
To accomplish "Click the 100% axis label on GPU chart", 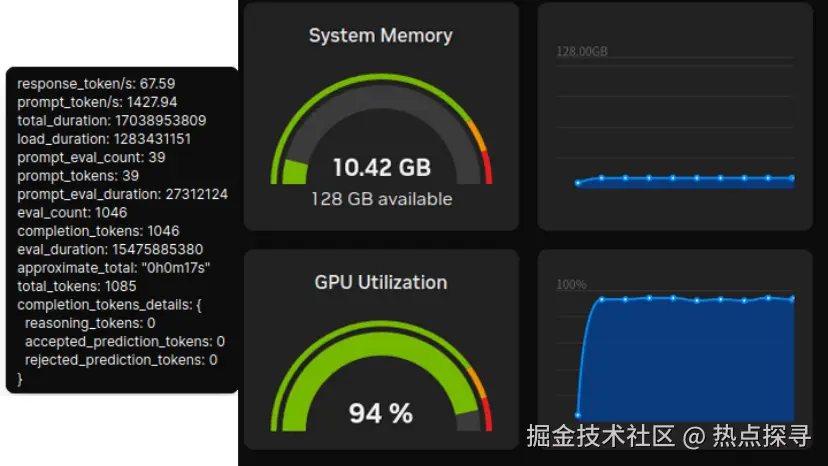I will (571, 285).
